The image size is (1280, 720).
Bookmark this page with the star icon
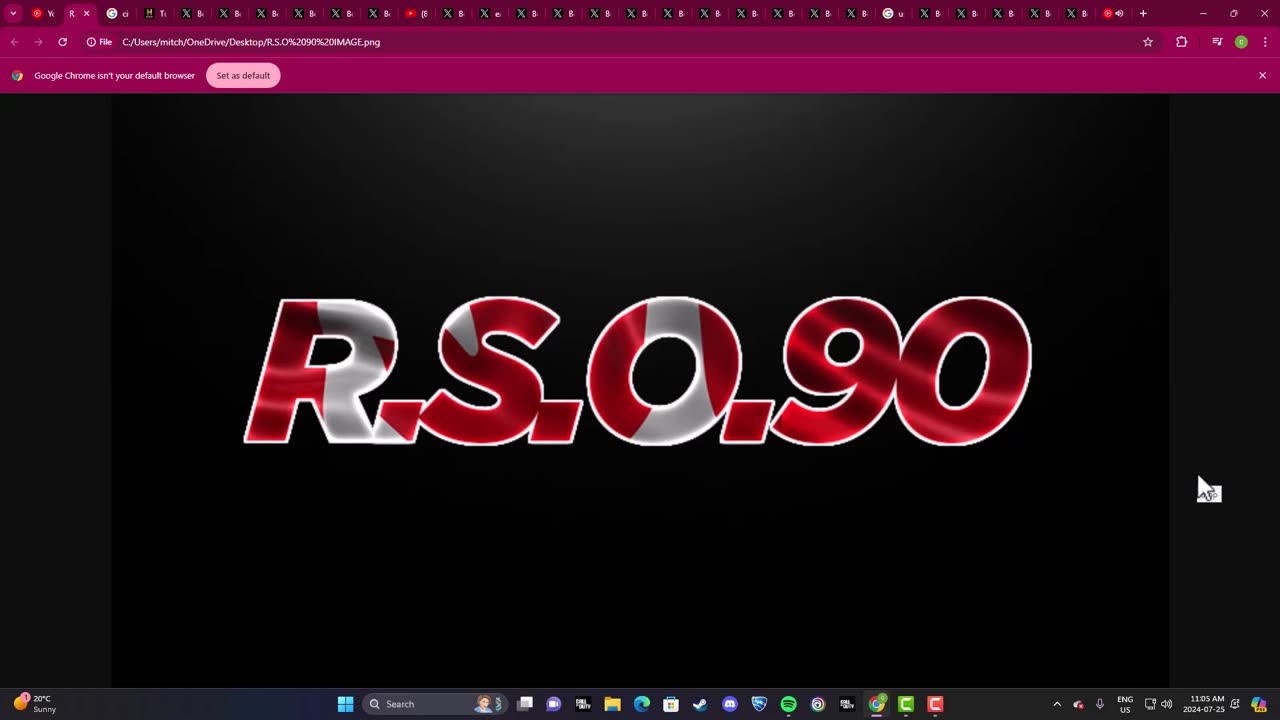(x=1148, y=42)
